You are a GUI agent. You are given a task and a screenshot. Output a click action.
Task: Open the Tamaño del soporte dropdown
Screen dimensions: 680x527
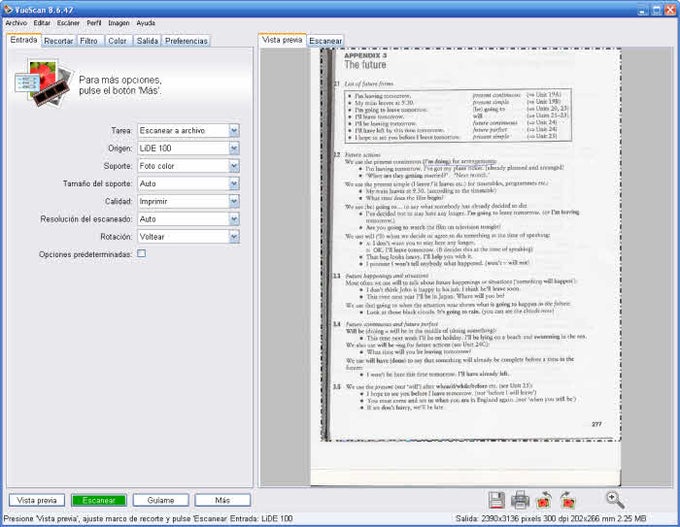point(188,184)
